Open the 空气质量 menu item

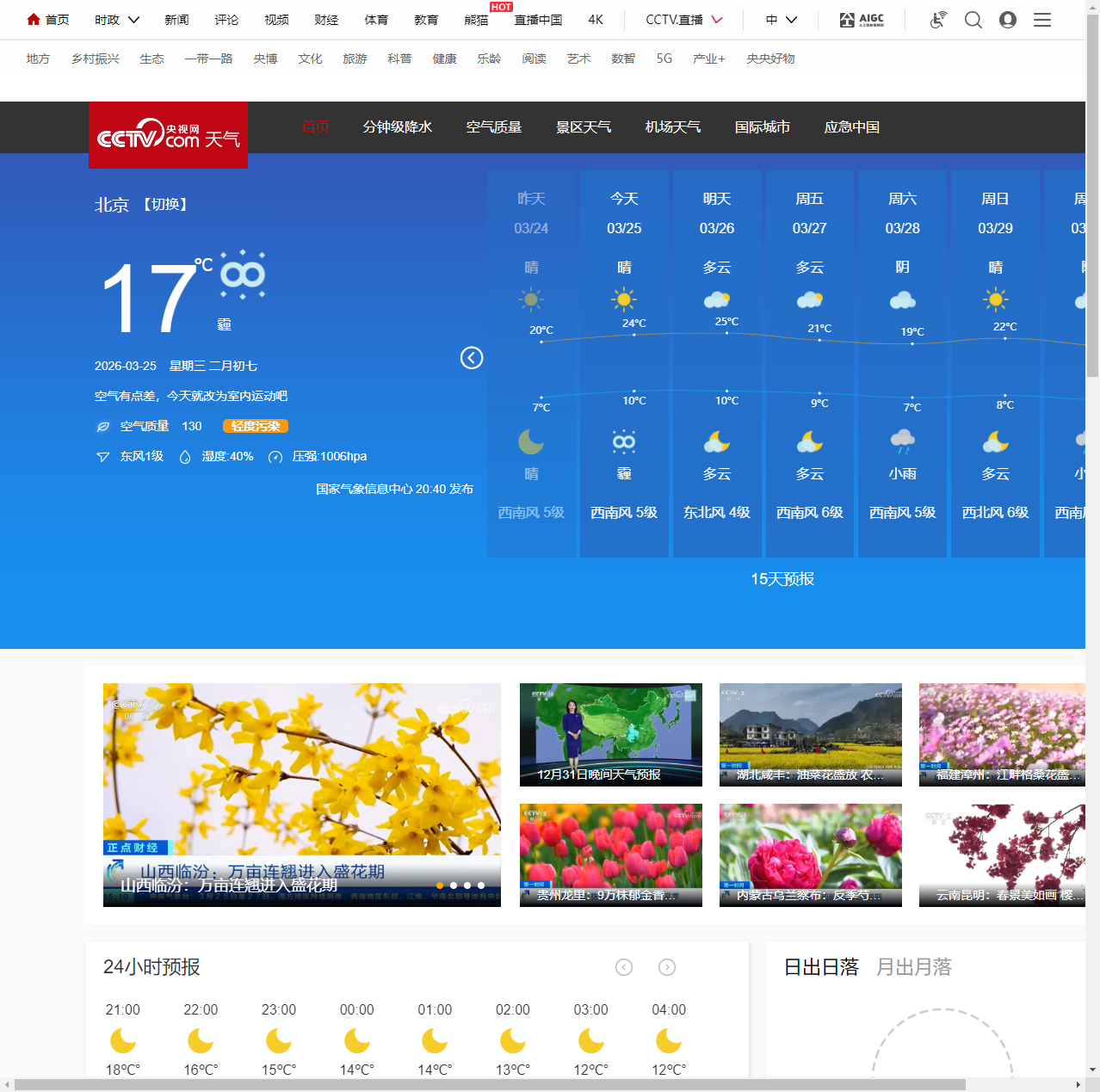pos(494,127)
